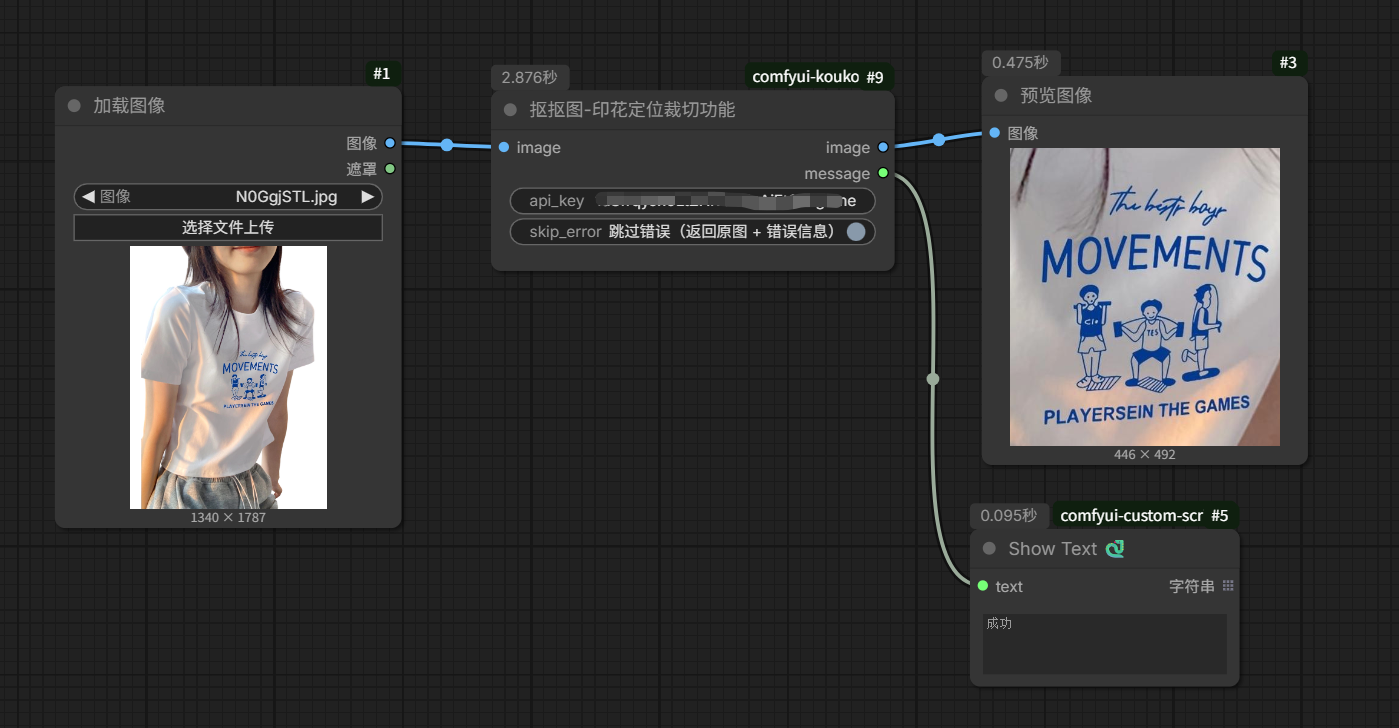The image size is (1399, 728).
Task: Click the 图像 input port on 预览图像
Action: tap(994, 133)
